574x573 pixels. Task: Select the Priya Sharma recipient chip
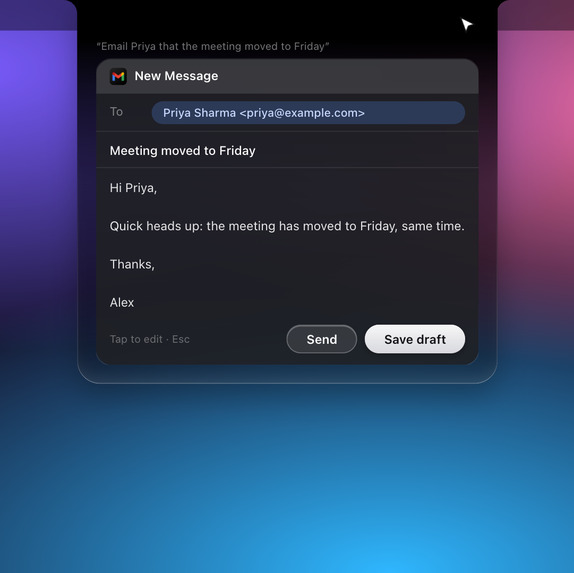pyautogui.click(x=308, y=113)
